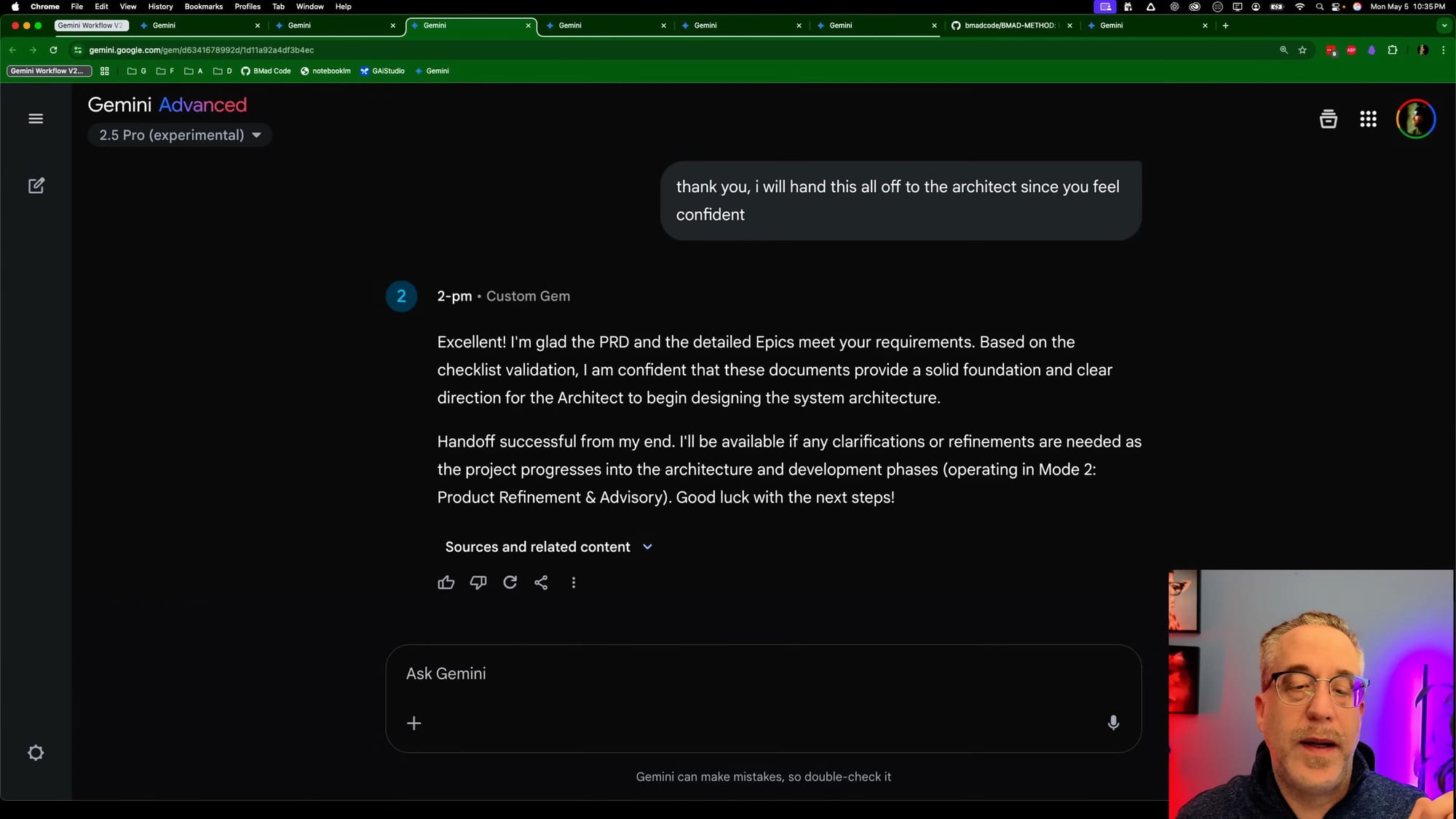Viewport: 1456px width, 819px height.
Task: Open the BMad Code bookmark
Action: [266, 71]
